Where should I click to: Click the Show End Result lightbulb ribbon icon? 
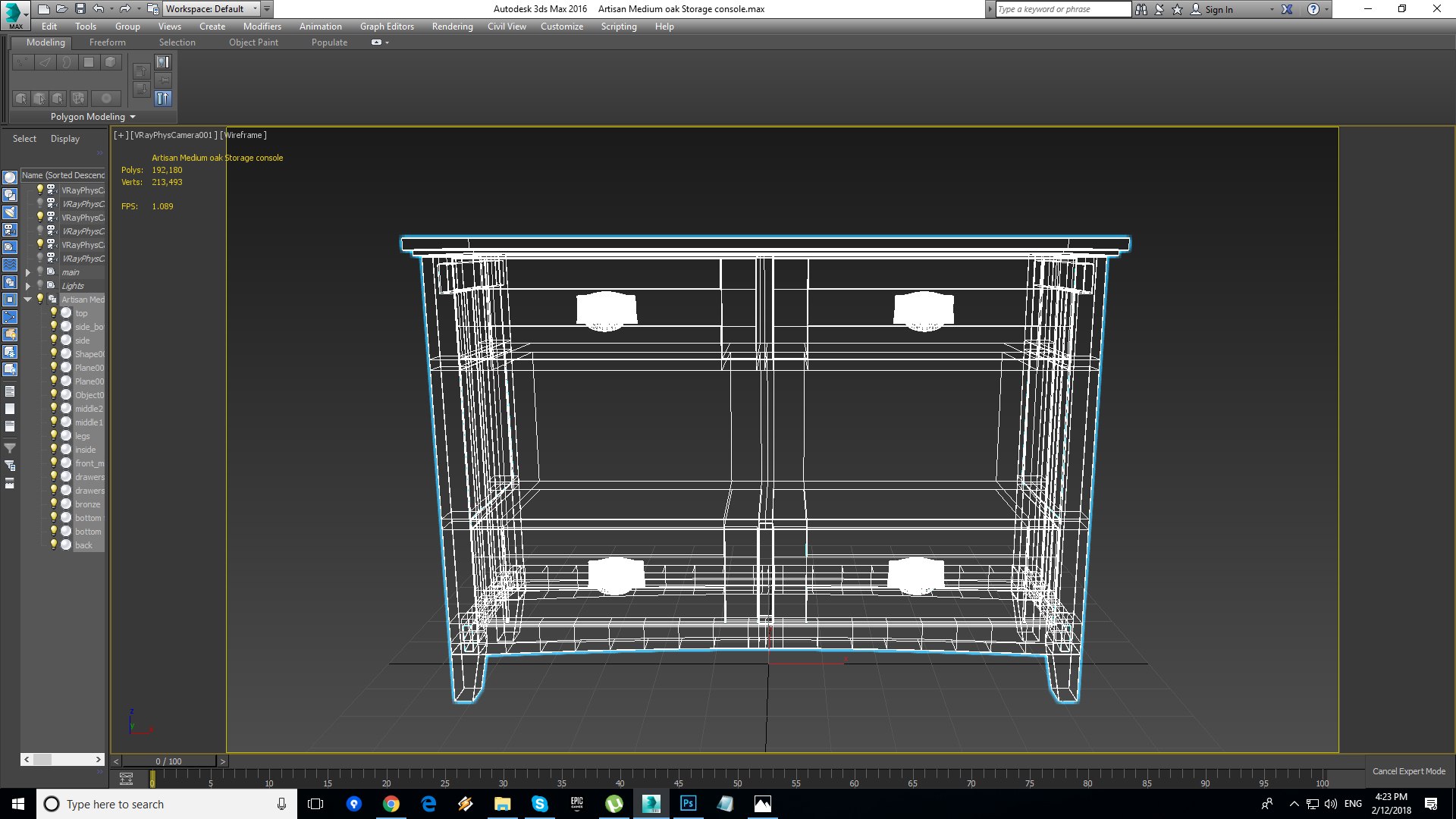163,62
